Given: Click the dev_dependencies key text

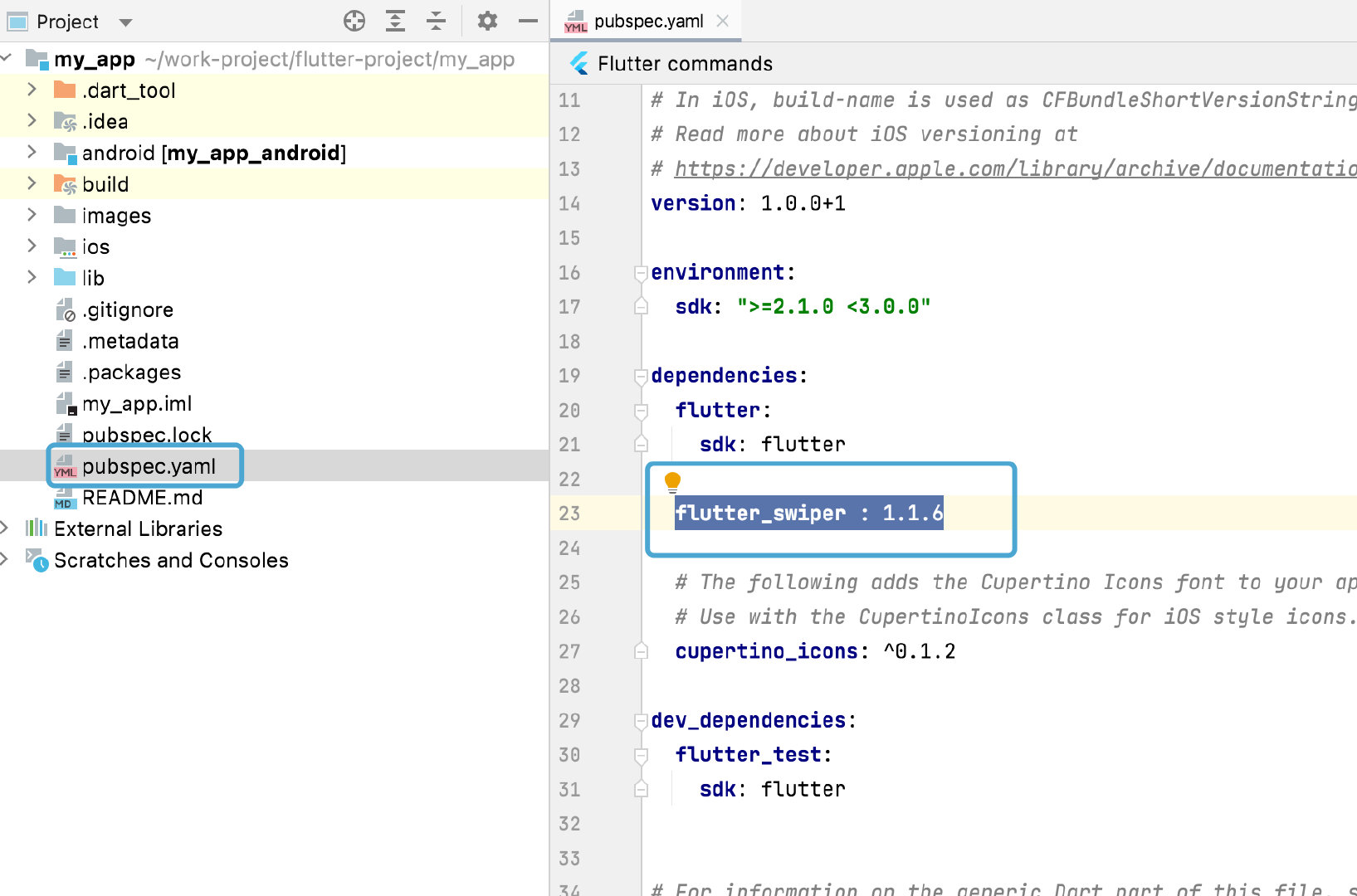Looking at the screenshot, I should [748, 720].
